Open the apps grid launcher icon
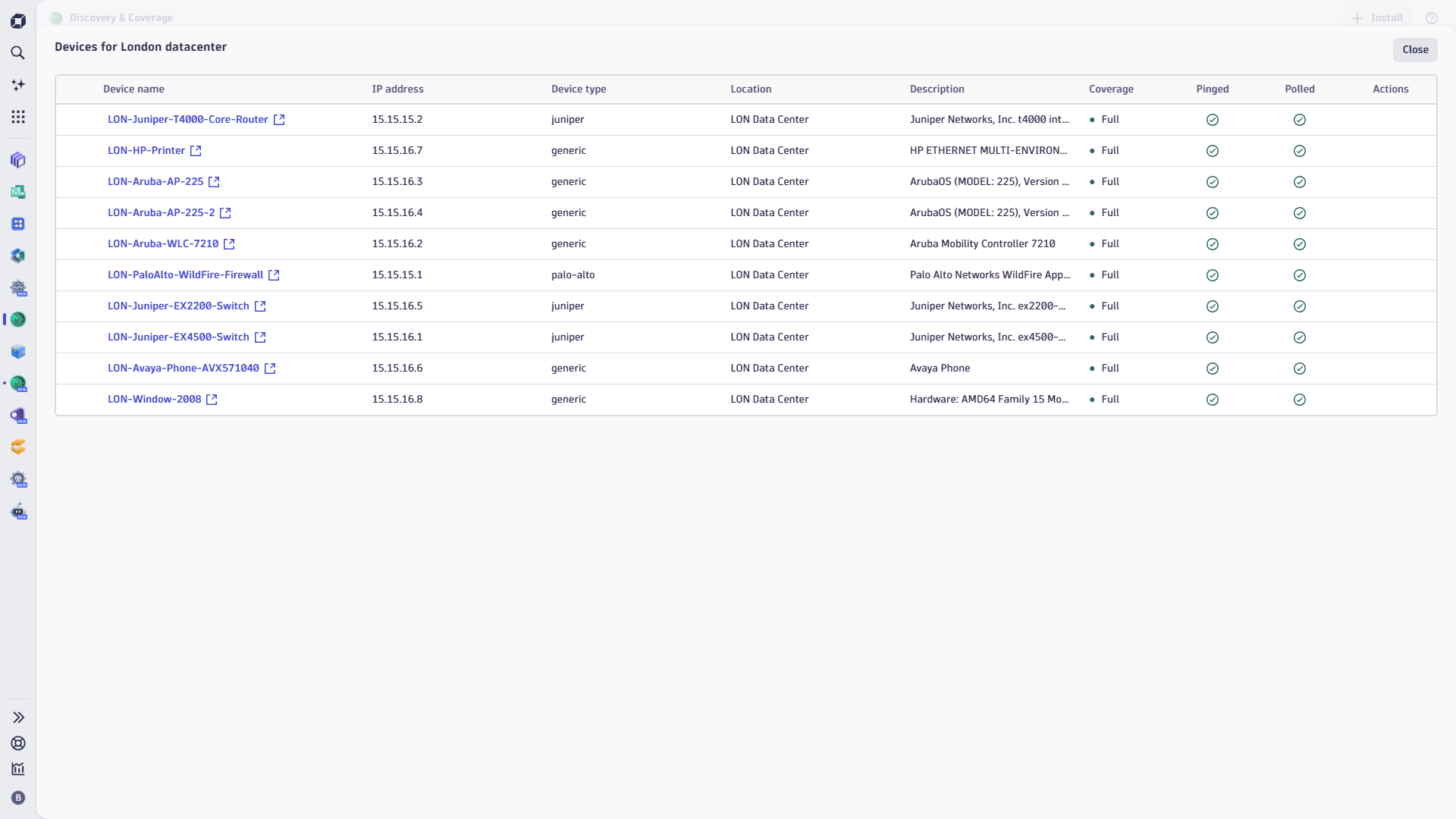 [x=18, y=117]
